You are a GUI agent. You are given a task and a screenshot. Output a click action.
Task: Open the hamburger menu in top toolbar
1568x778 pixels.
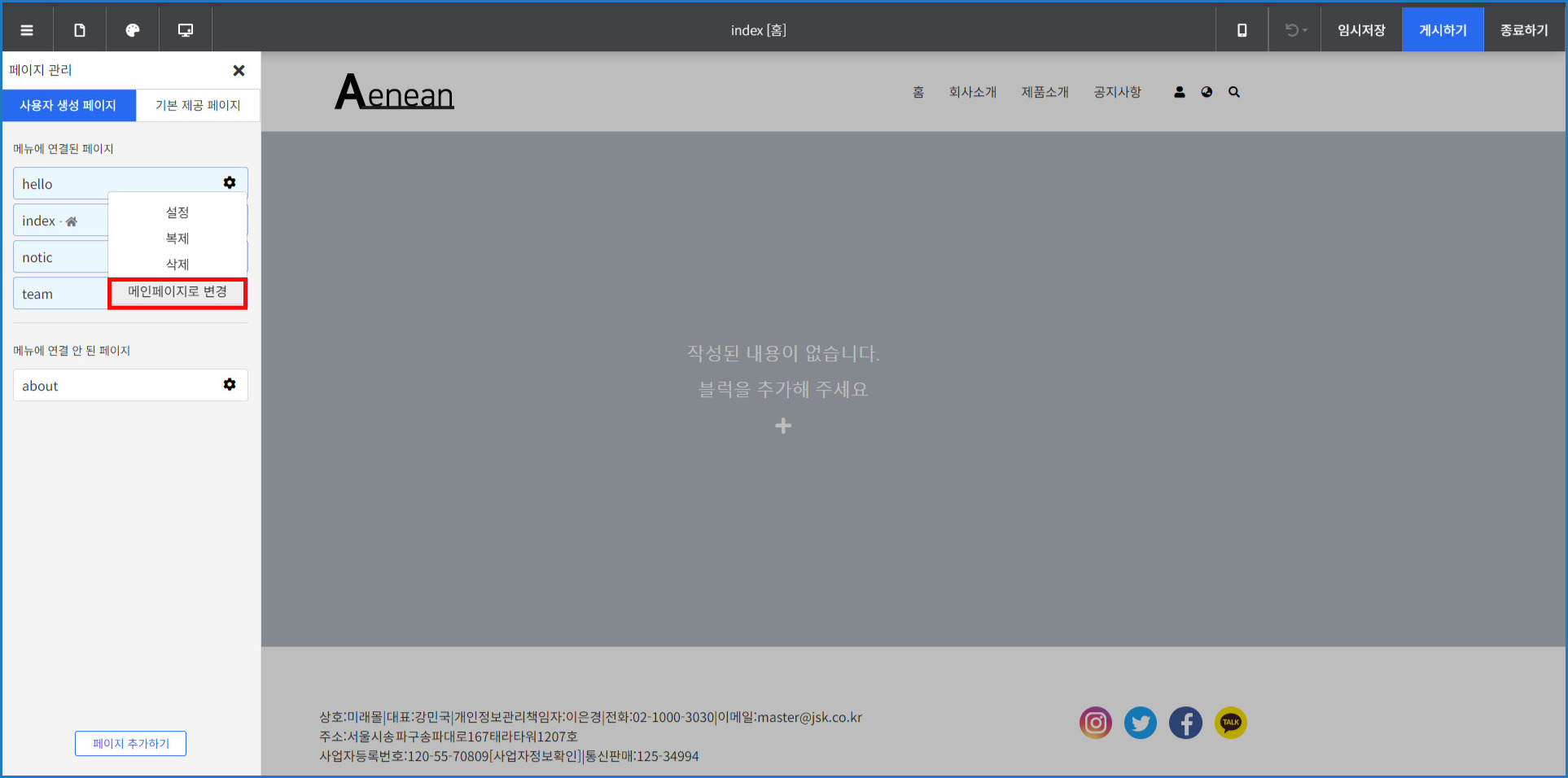(x=27, y=30)
